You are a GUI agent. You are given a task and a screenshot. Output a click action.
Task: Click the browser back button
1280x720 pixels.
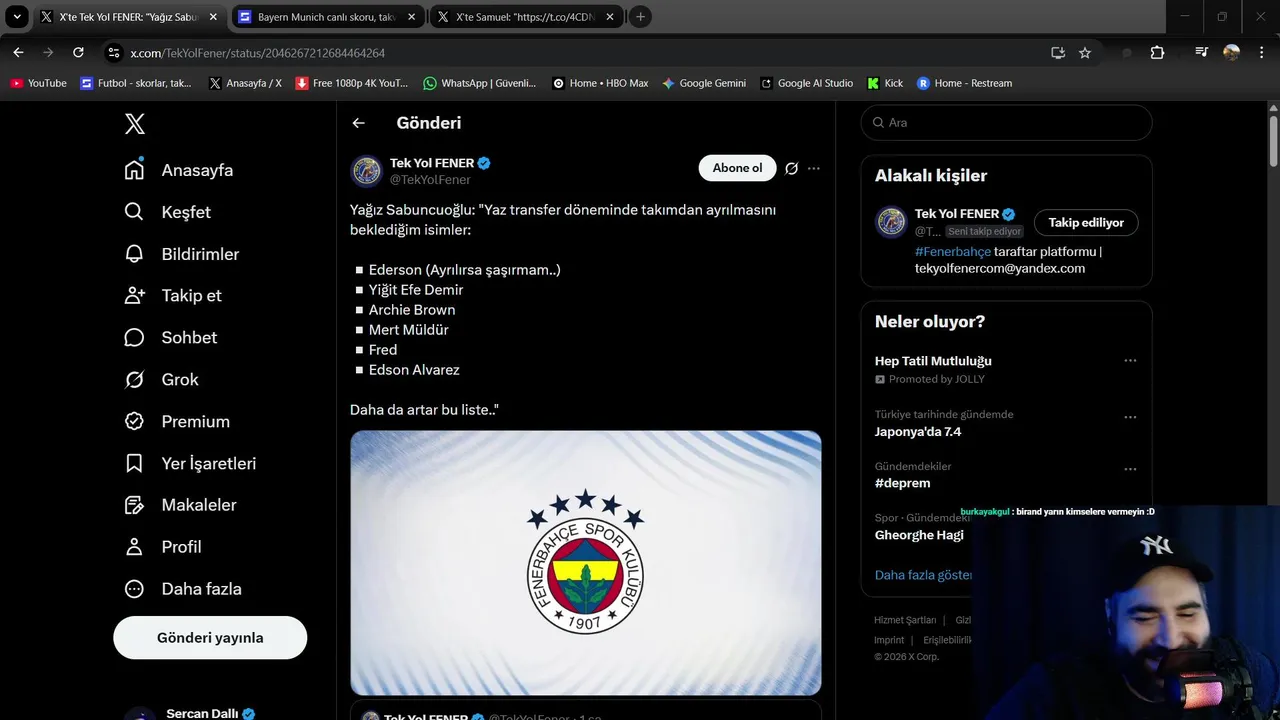pyautogui.click(x=18, y=53)
